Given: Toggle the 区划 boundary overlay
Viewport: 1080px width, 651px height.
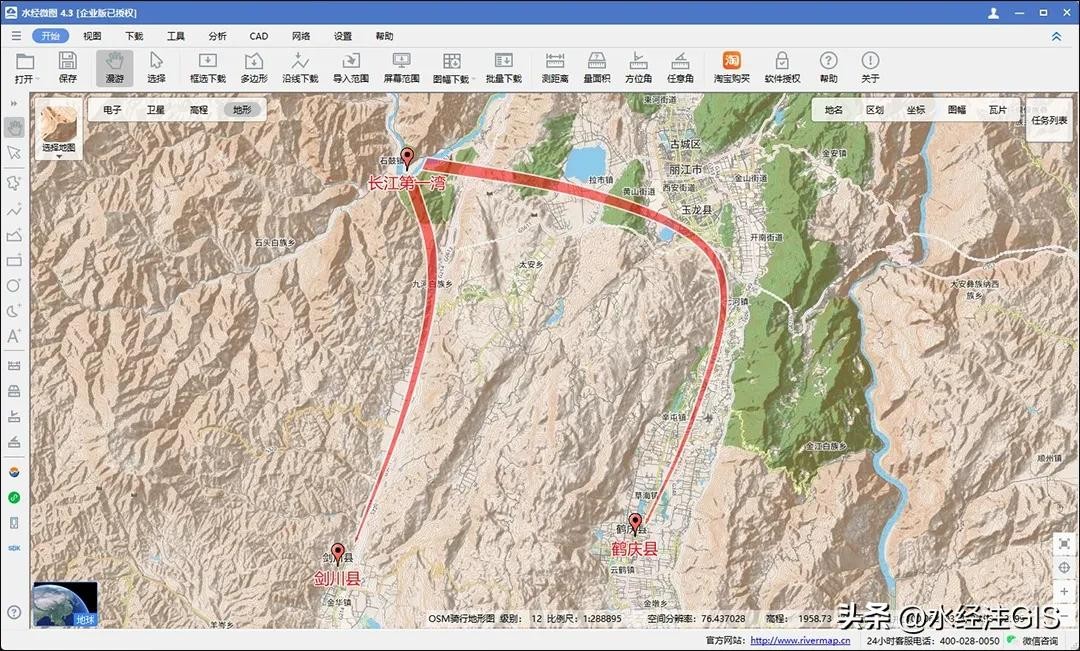Looking at the screenshot, I should 874,110.
